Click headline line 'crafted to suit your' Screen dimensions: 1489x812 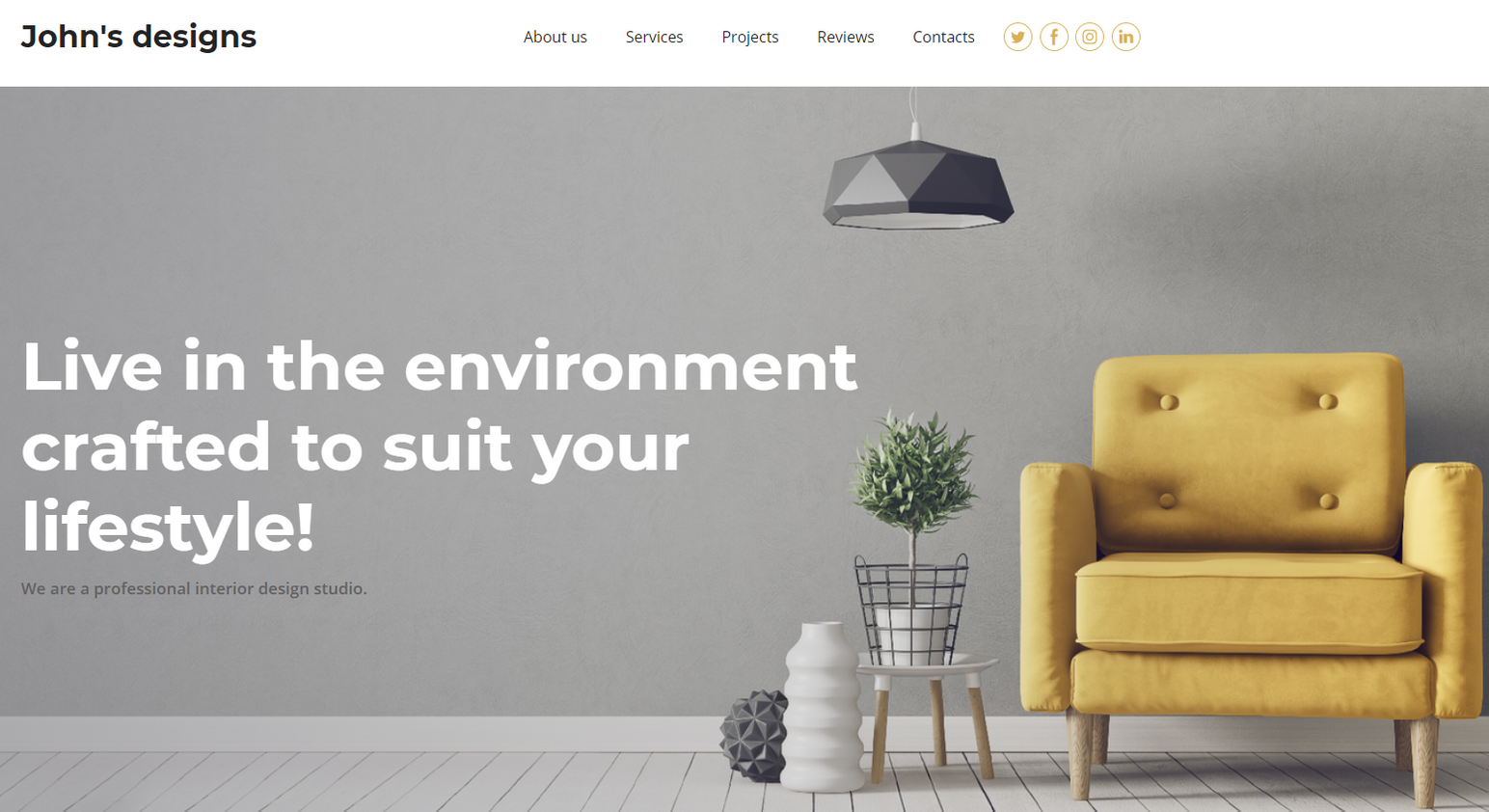pyautogui.click(x=355, y=448)
